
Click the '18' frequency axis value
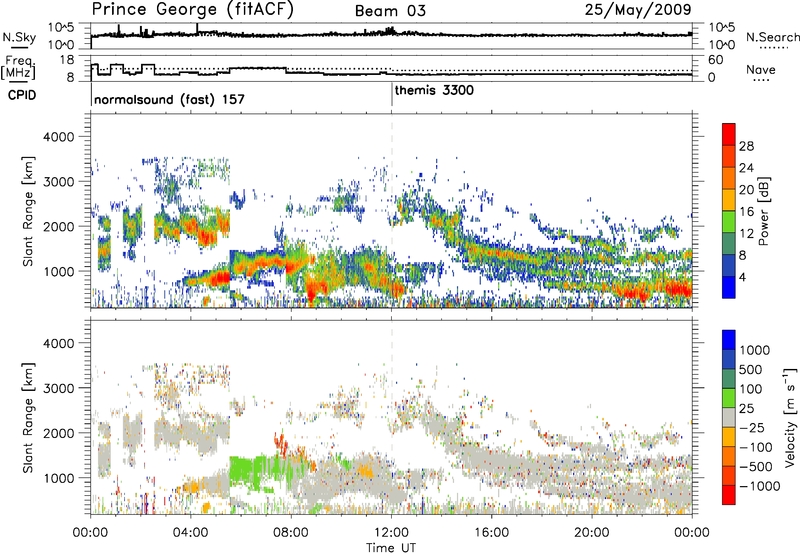tap(67, 60)
